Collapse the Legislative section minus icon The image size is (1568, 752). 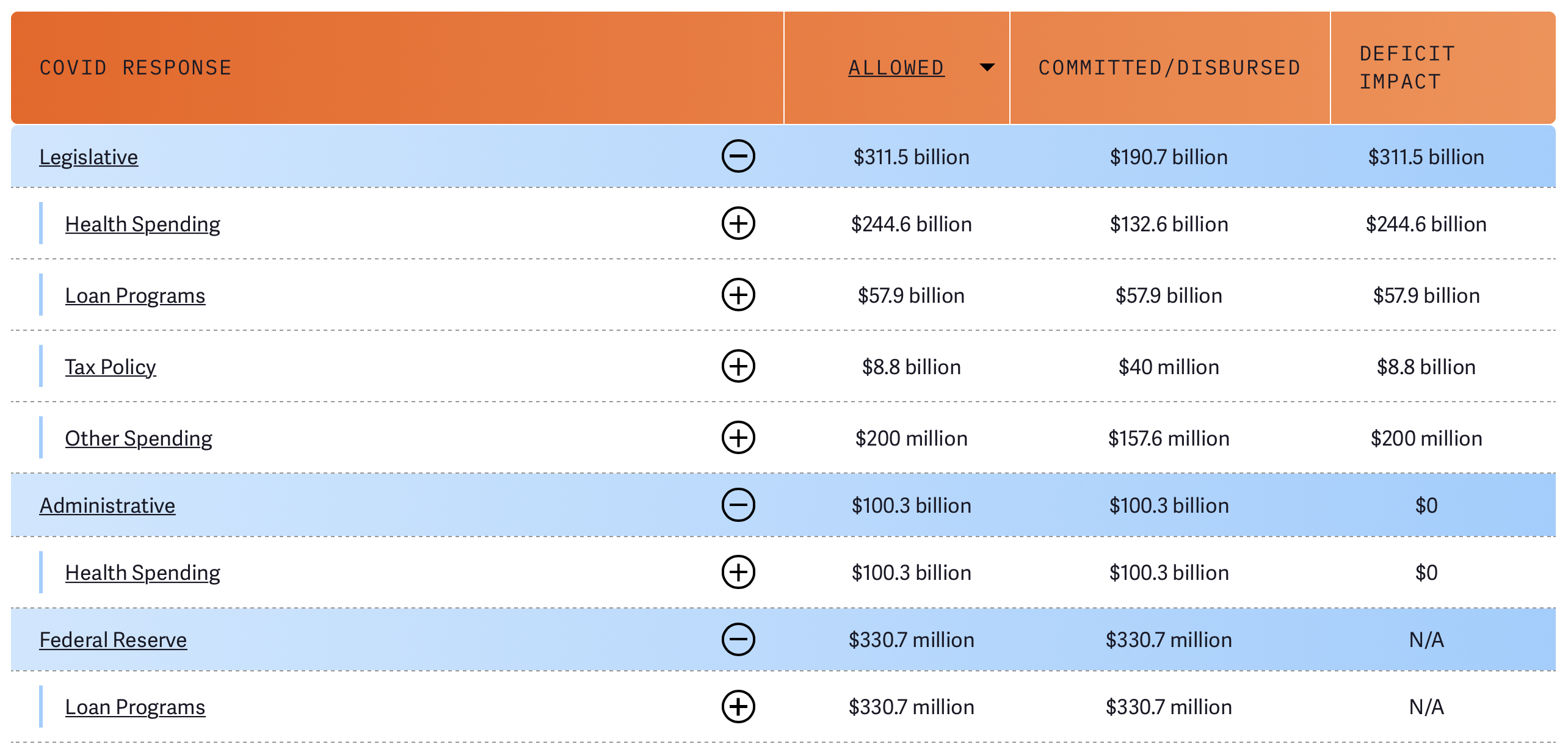738,156
